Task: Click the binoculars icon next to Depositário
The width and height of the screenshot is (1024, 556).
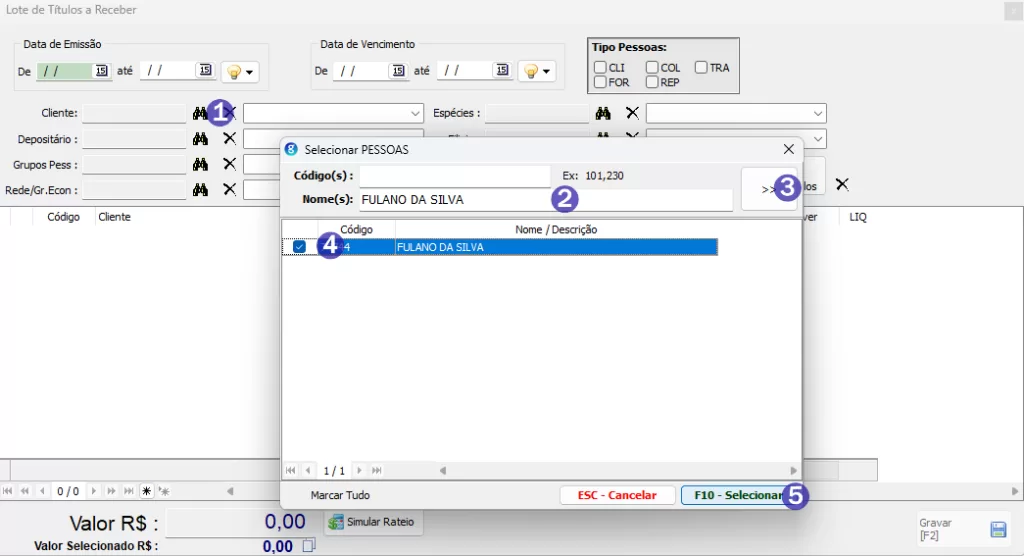Action: pyautogui.click(x=200, y=138)
